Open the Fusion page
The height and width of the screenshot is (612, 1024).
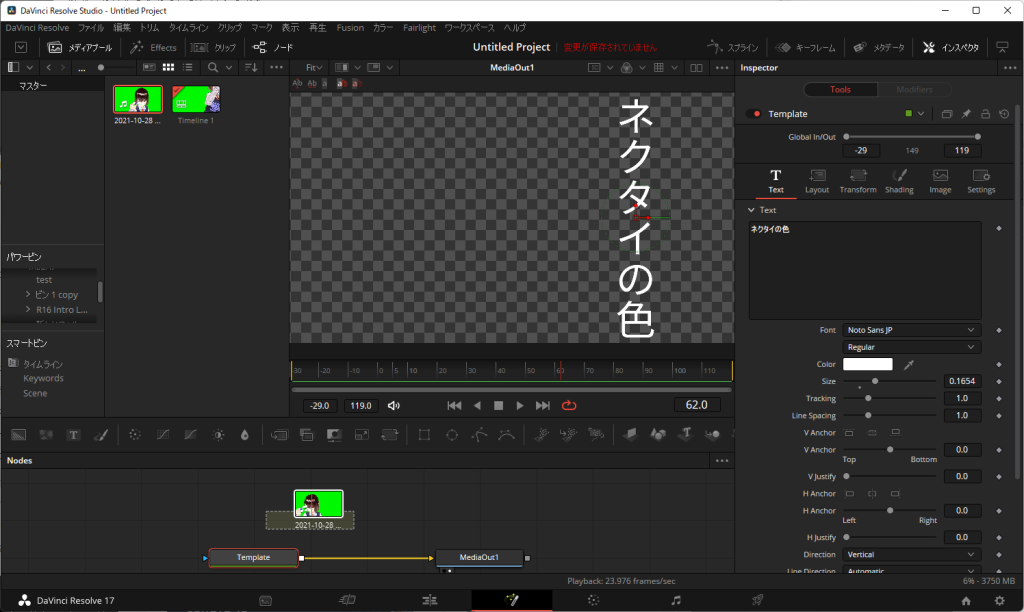point(511,600)
